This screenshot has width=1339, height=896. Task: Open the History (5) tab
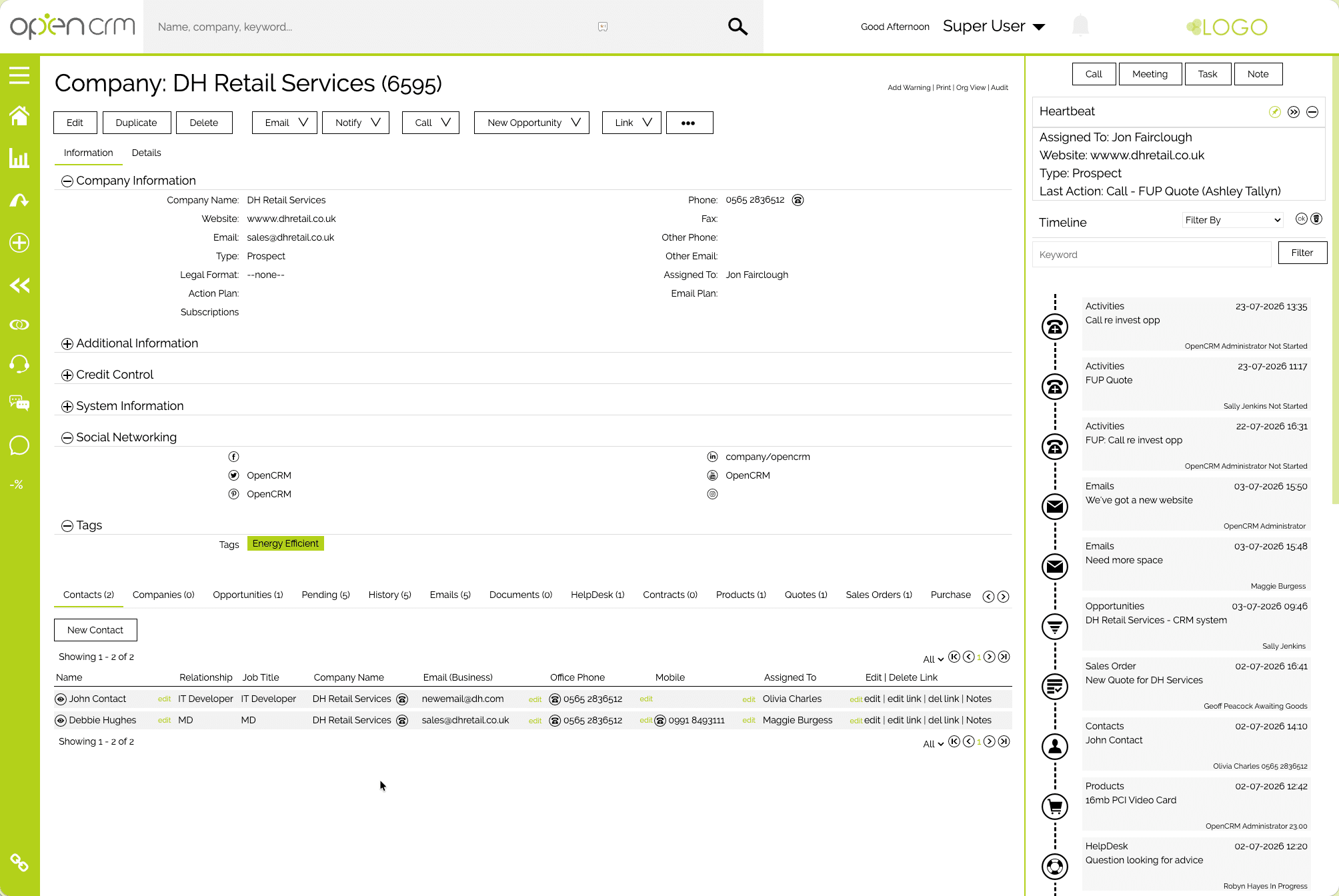click(x=389, y=595)
